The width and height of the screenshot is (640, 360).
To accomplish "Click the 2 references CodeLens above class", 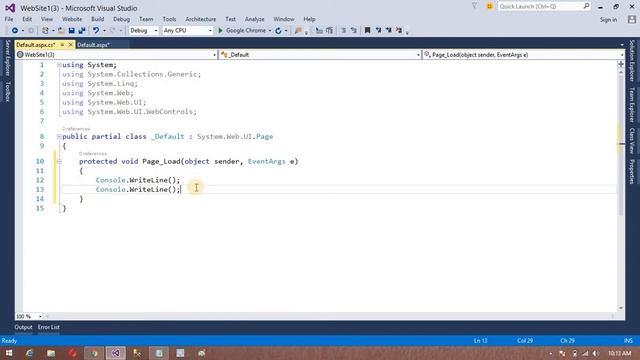I will (x=76, y=129).
